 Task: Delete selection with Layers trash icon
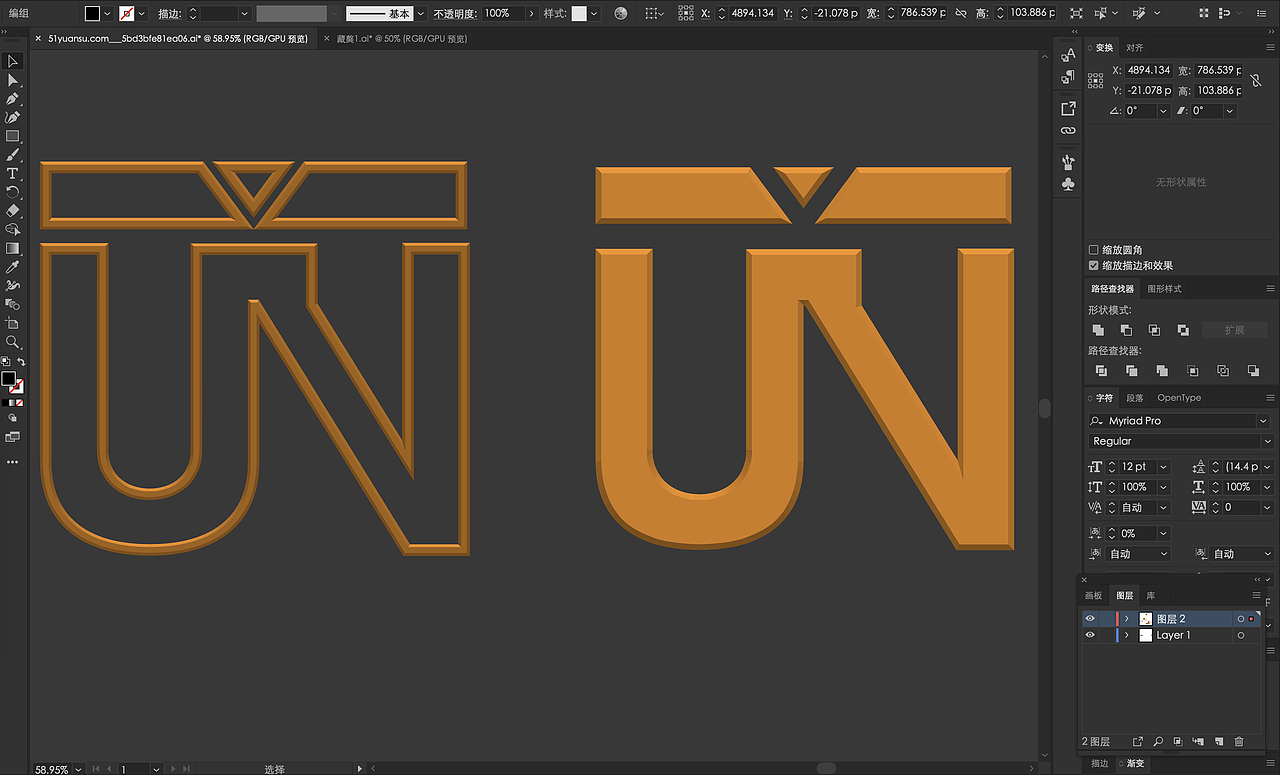coord(1239,742)
